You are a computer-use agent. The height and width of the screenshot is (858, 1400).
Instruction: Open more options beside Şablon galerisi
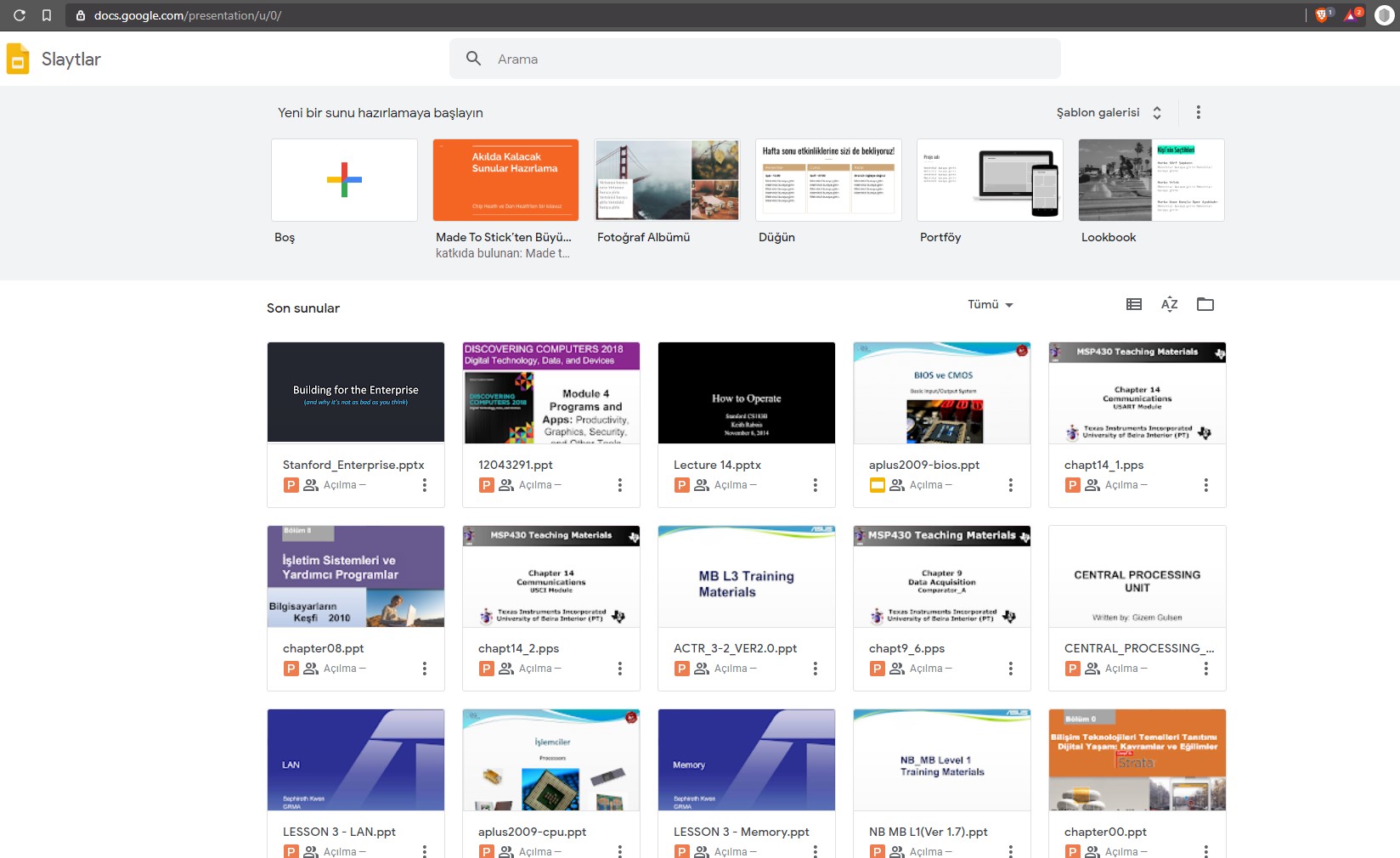[x=1199, y=112]
